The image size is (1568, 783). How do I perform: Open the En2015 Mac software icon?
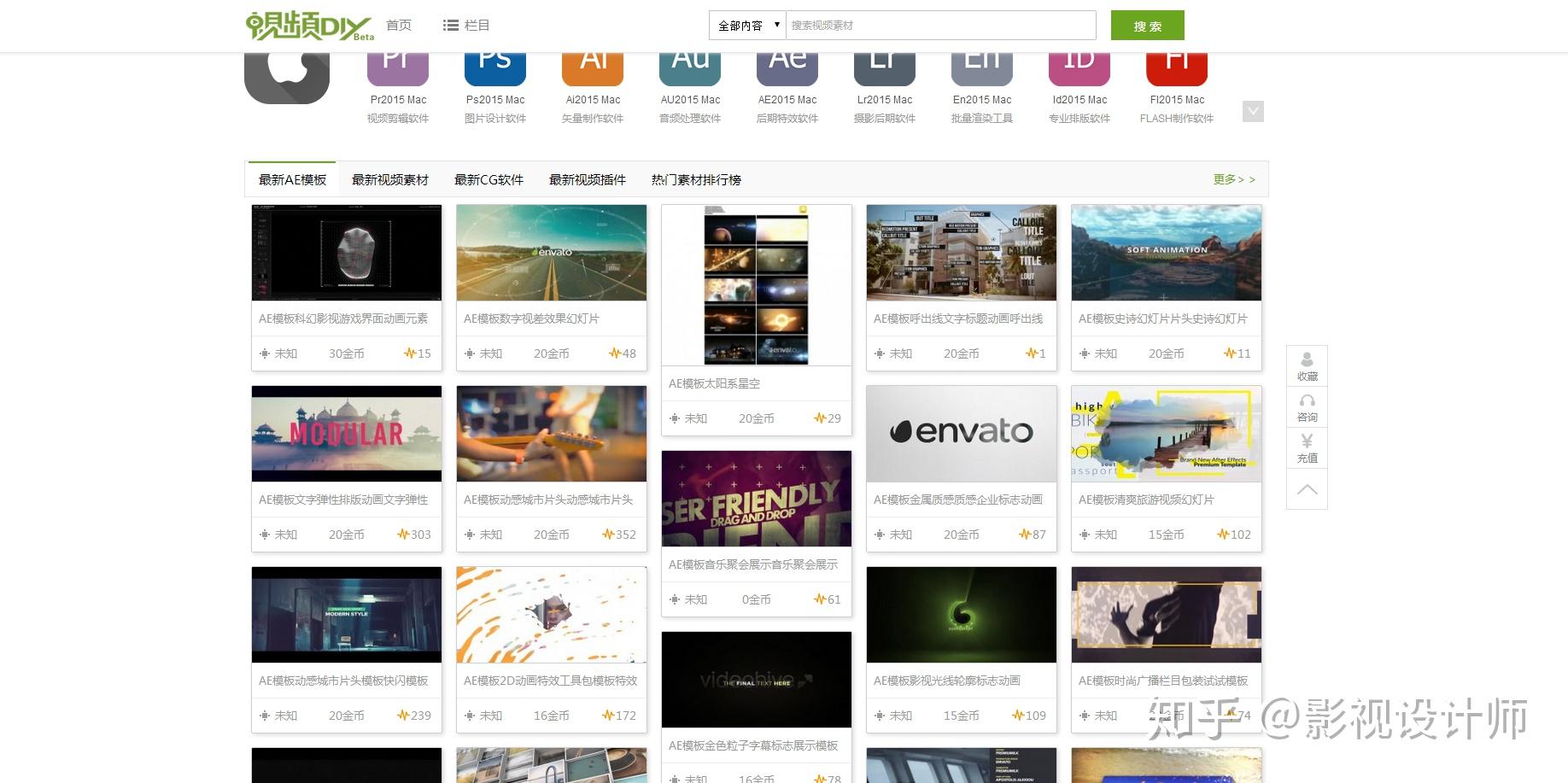[x=982, y=68]
